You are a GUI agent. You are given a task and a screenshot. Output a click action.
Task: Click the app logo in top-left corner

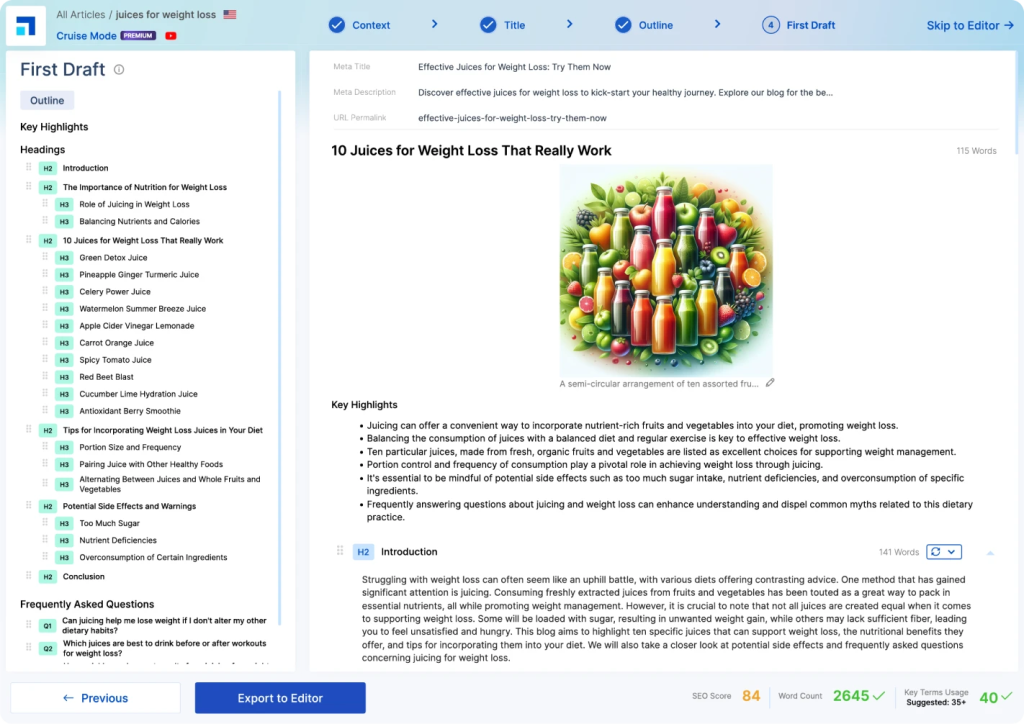[26, 25]
